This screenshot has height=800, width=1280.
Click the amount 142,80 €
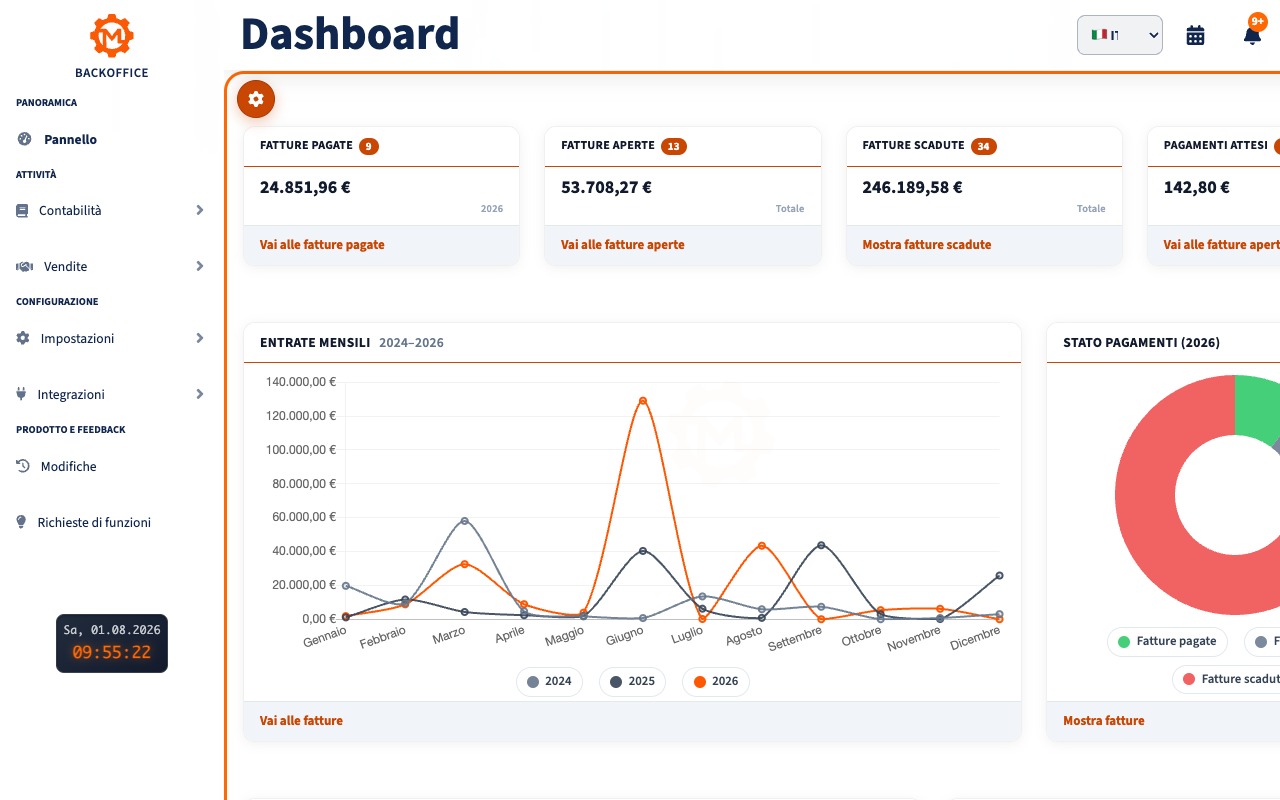[x=1196, y=187]
